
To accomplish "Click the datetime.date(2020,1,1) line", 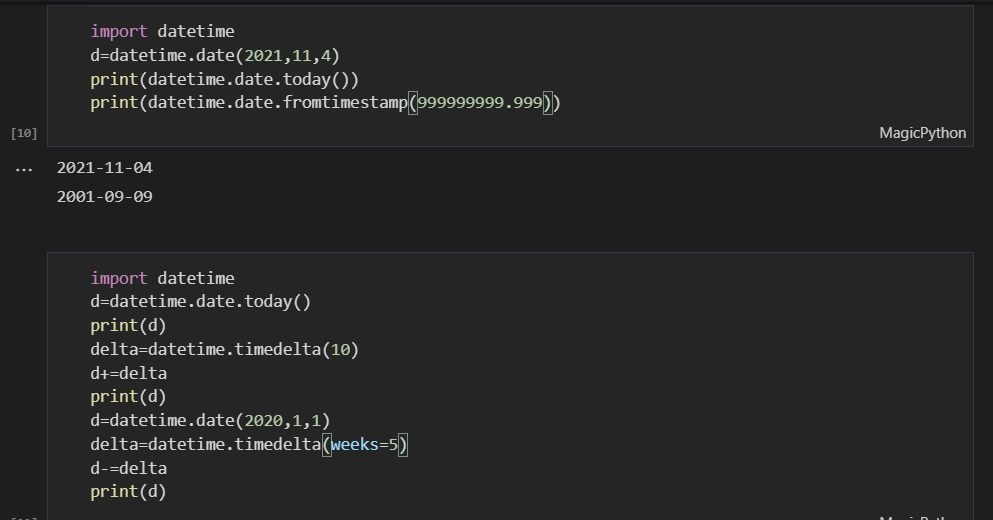I will [x=210, y=421].
